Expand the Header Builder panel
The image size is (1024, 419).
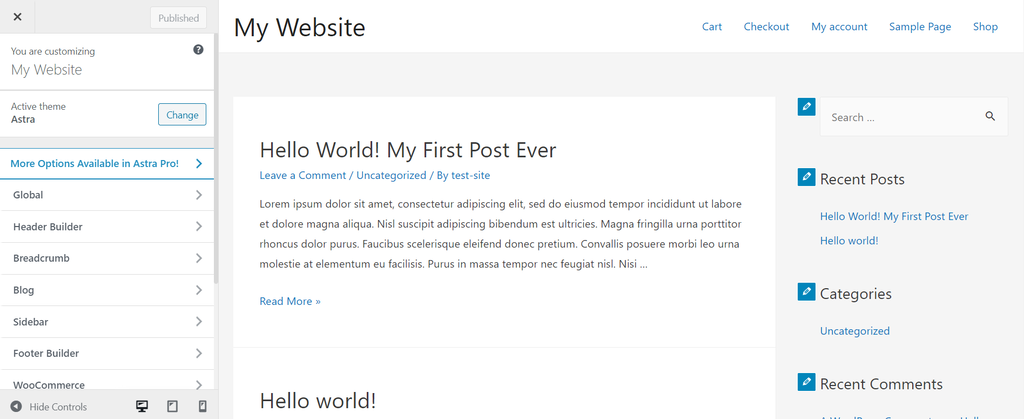pyautogui.click(x=107, y=227)
